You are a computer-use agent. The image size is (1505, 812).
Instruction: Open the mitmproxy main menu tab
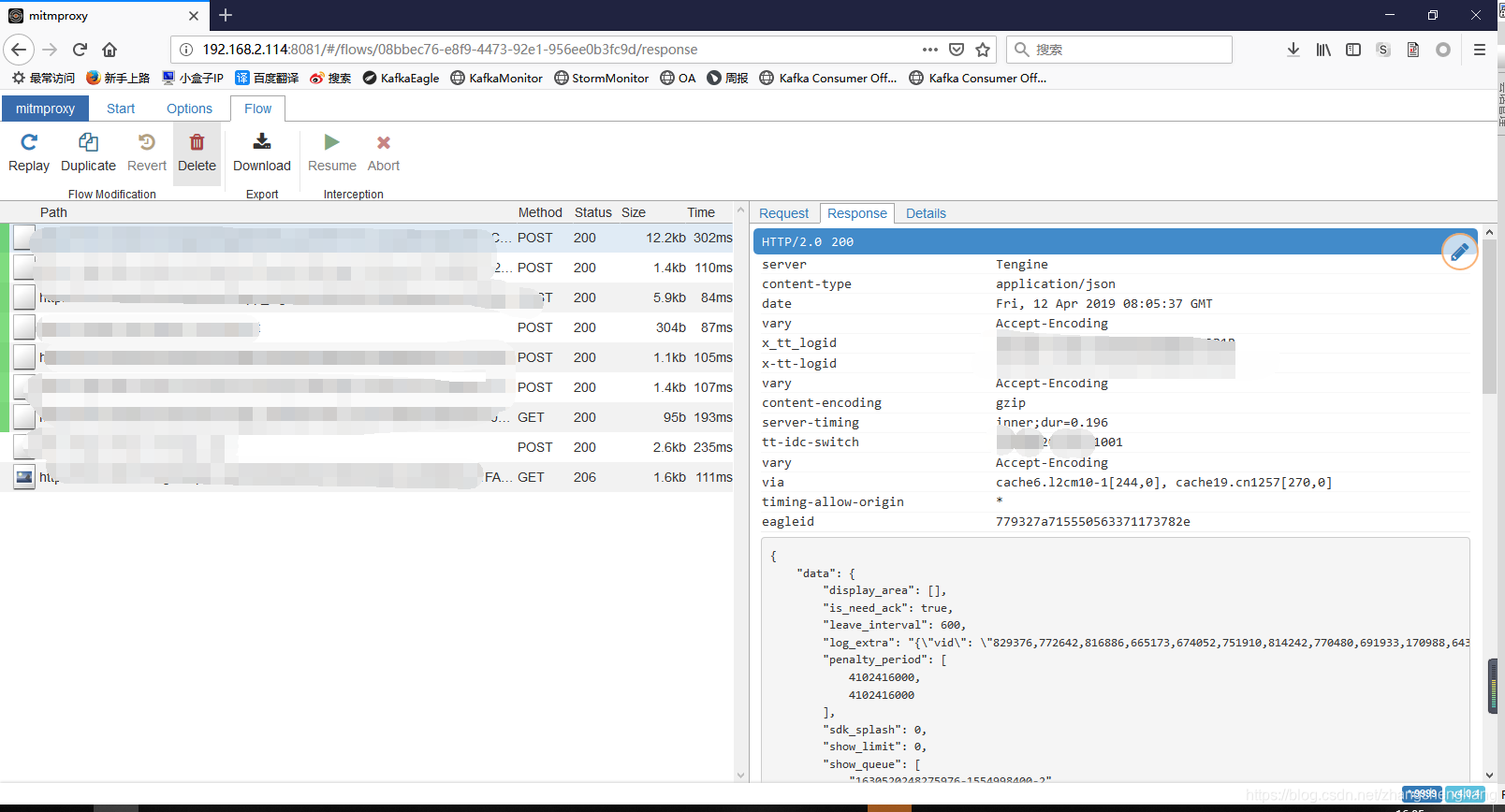point(45,109)
